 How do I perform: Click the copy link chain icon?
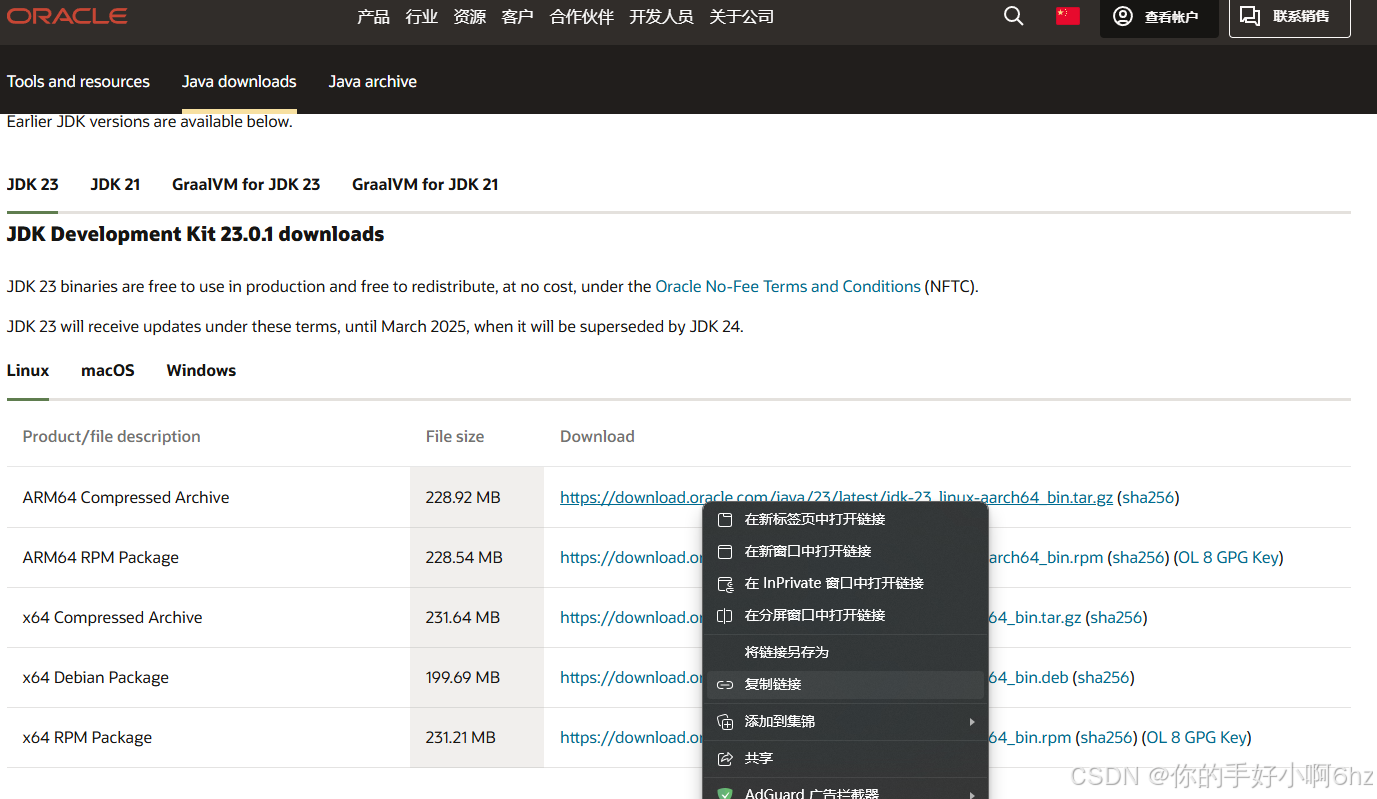coord(726,685)
